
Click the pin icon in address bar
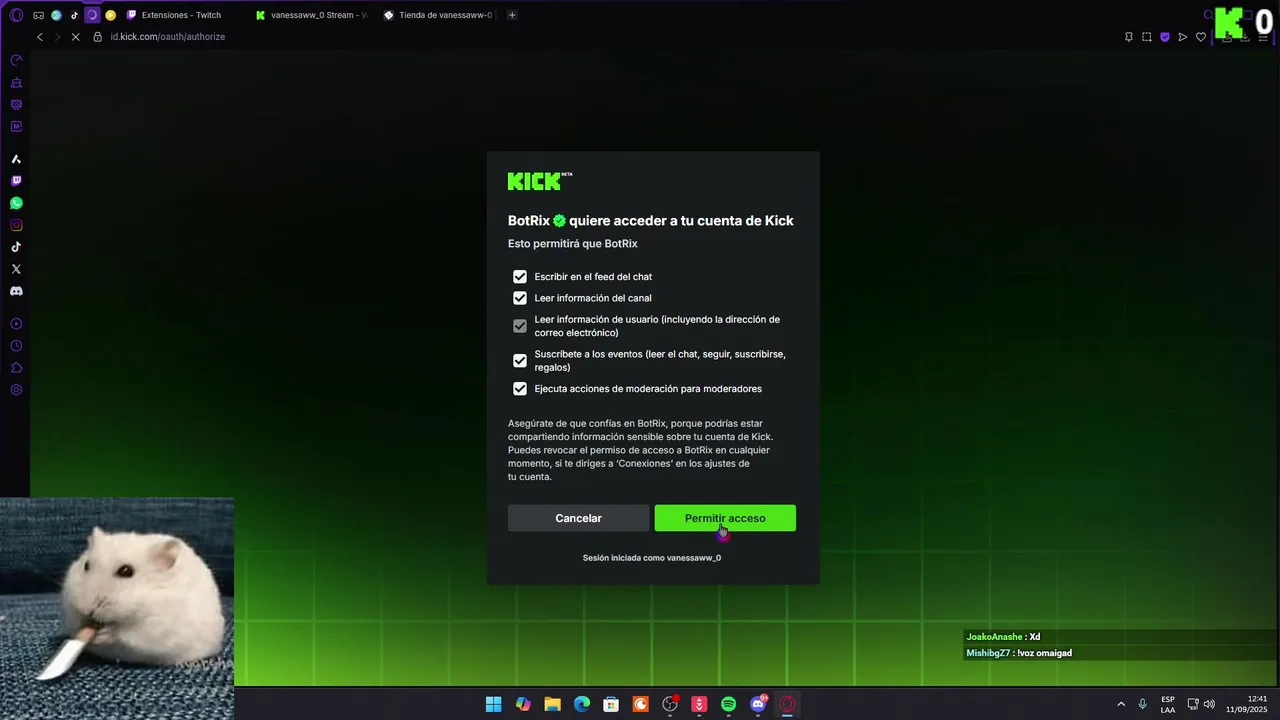(1129, 37)
